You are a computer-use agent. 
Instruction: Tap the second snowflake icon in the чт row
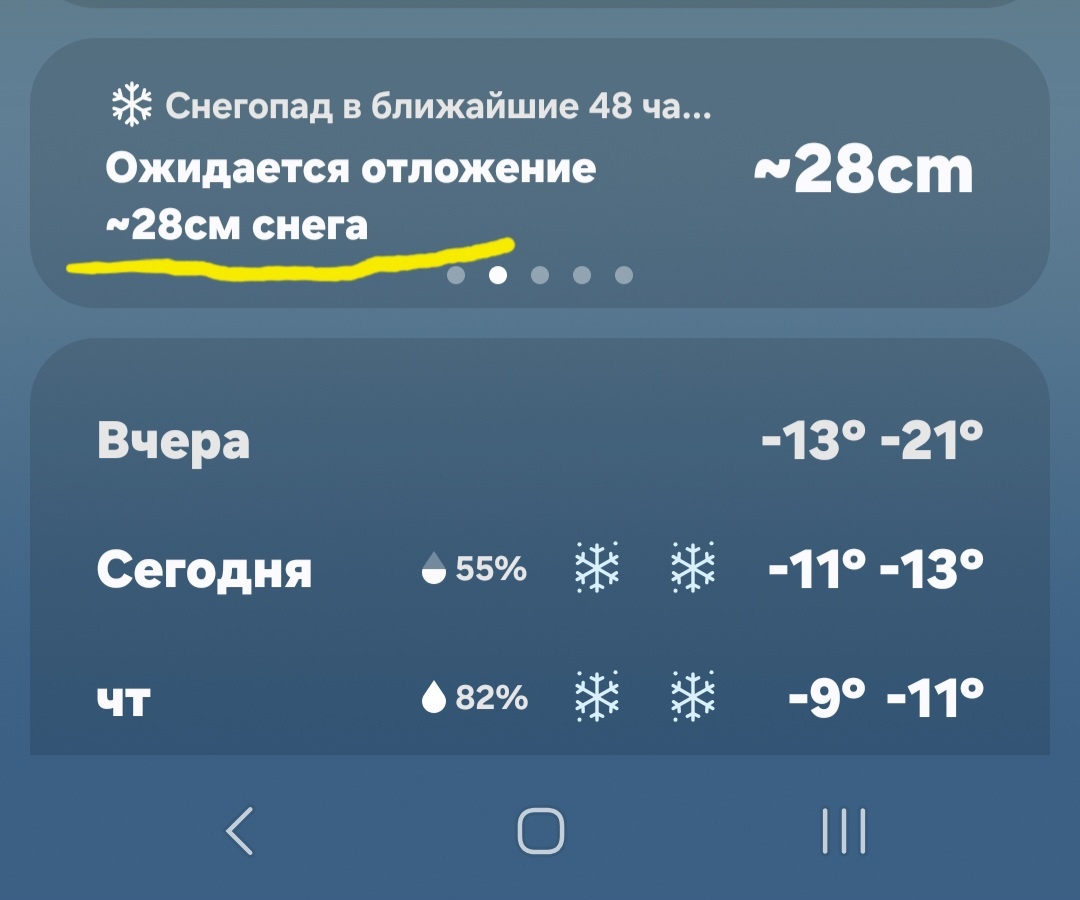point(692,695)
